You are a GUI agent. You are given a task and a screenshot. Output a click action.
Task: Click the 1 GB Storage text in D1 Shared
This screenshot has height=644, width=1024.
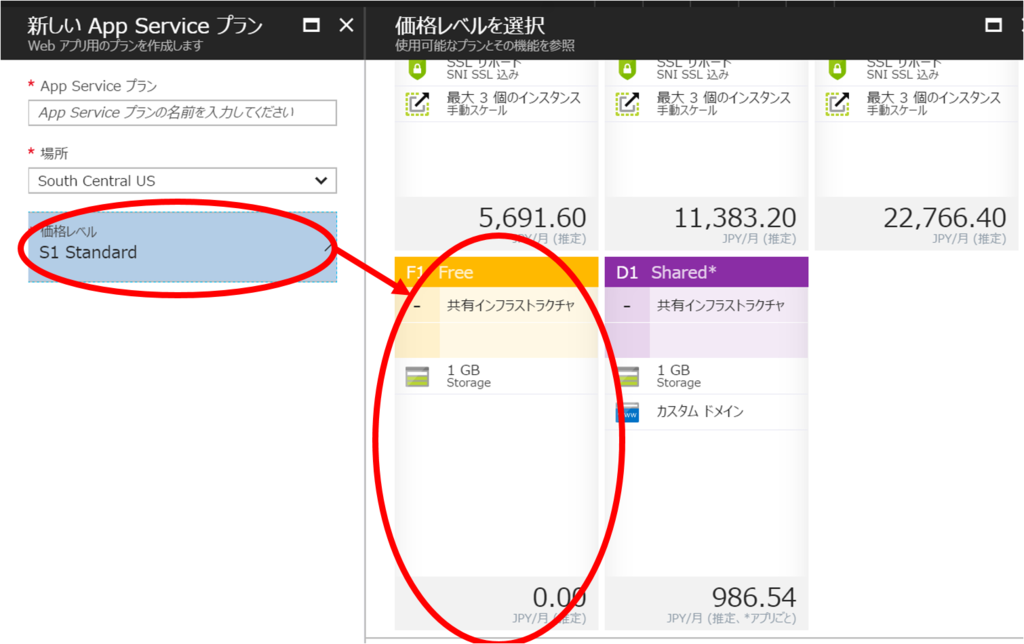point(679,376)
